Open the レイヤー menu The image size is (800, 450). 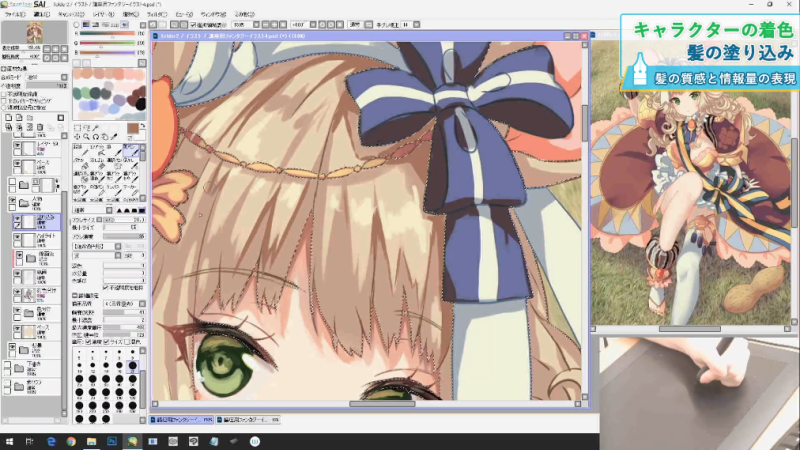tap(104, 14)
